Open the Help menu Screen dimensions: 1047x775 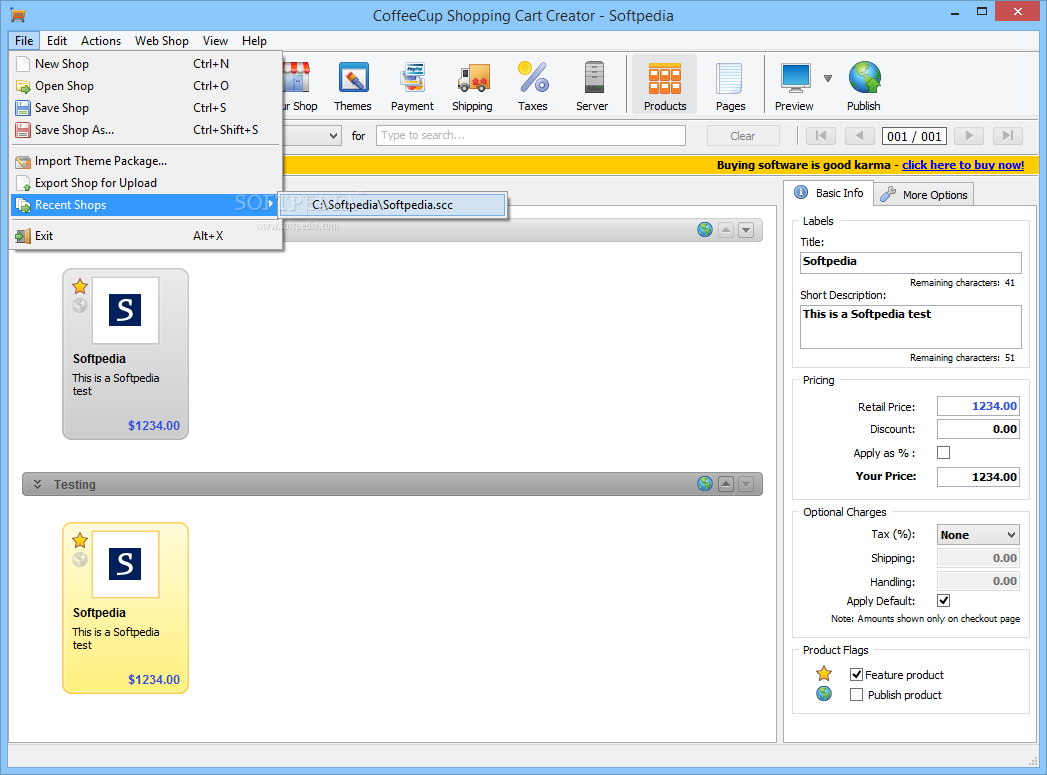[254, 41]
